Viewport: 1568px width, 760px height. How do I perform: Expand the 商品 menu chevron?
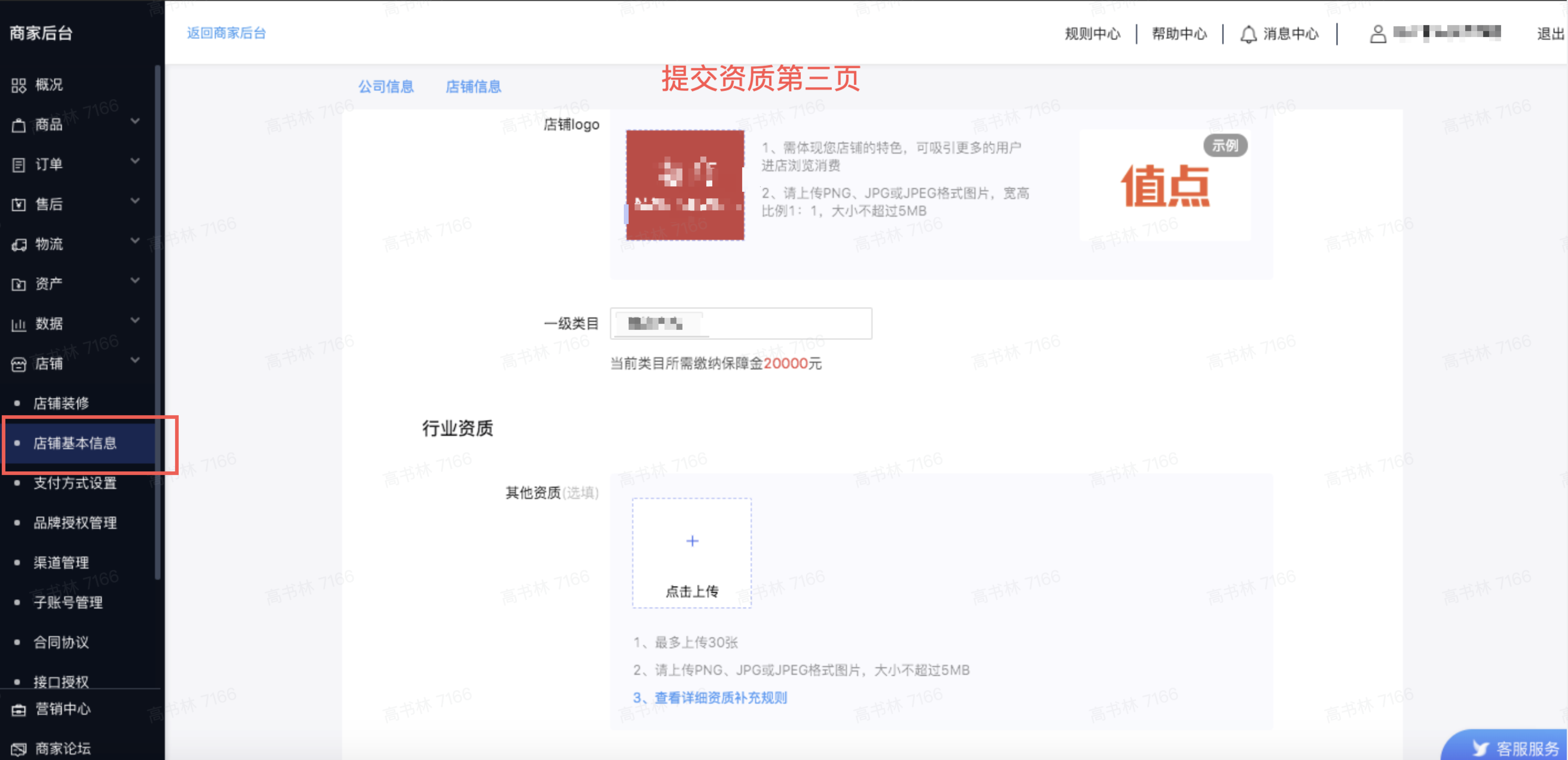(x=135, y=121)
